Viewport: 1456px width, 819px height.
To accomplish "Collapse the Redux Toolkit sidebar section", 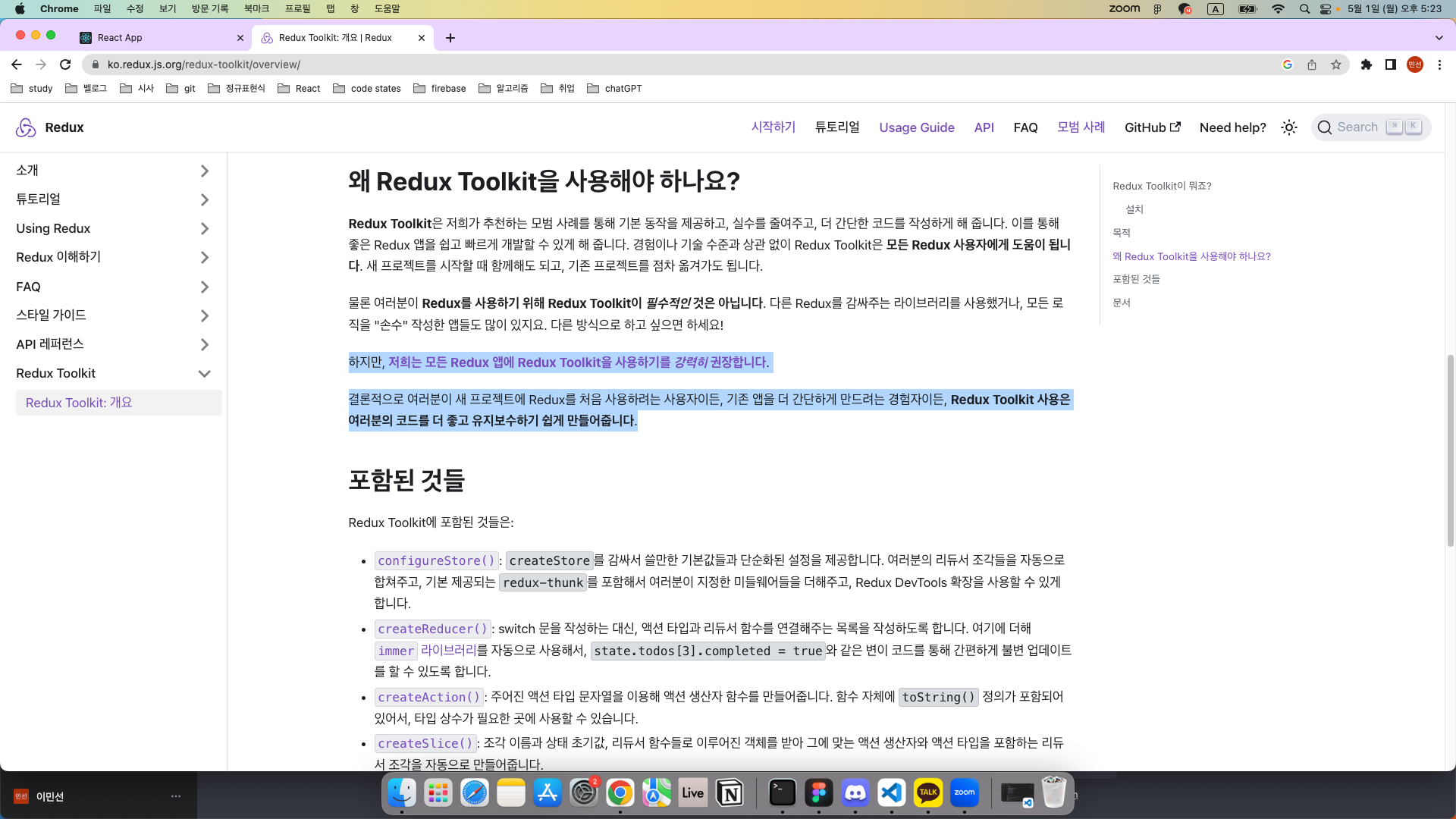I will tap(205, 373).
